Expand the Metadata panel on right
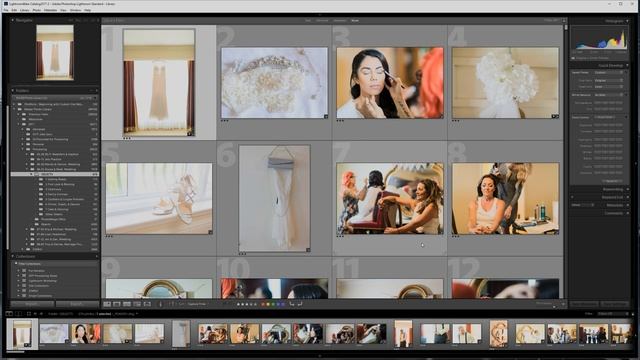The image size is (640, 360). (627, 205)
